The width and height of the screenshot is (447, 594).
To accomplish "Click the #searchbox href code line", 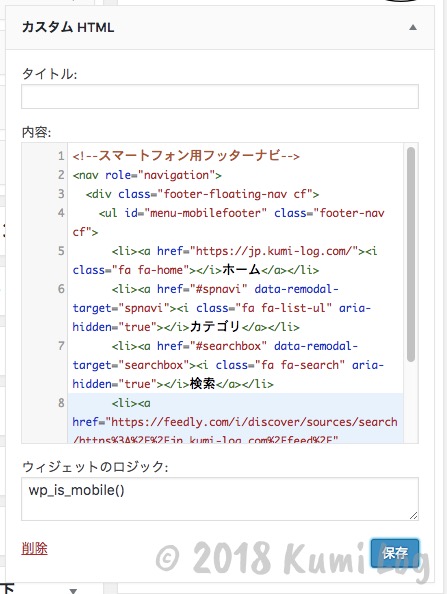I will tap(234, 346).
